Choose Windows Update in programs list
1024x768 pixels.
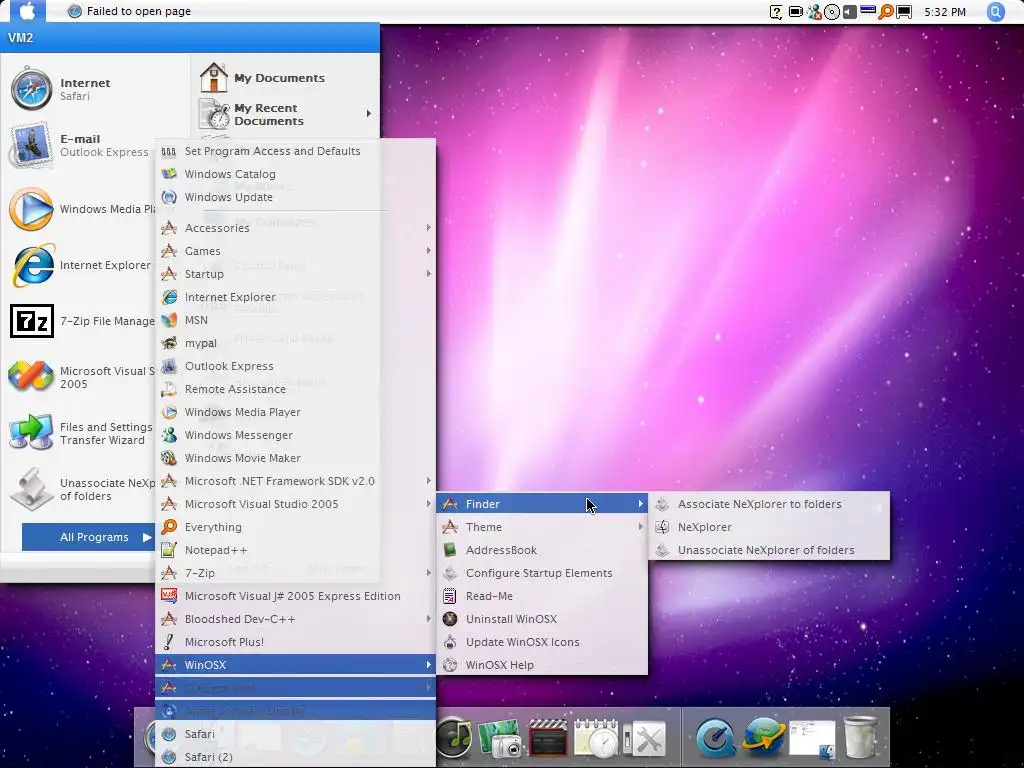pyautogui.click(x=296, y=197)
